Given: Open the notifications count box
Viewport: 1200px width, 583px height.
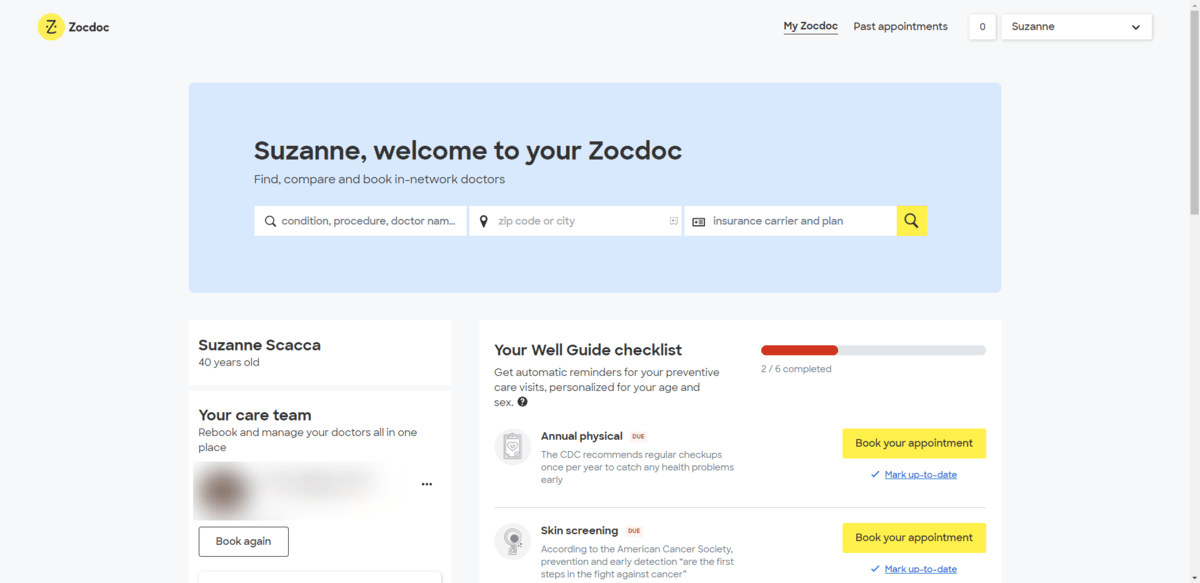Looking at the screenshot, I should 982,27.
